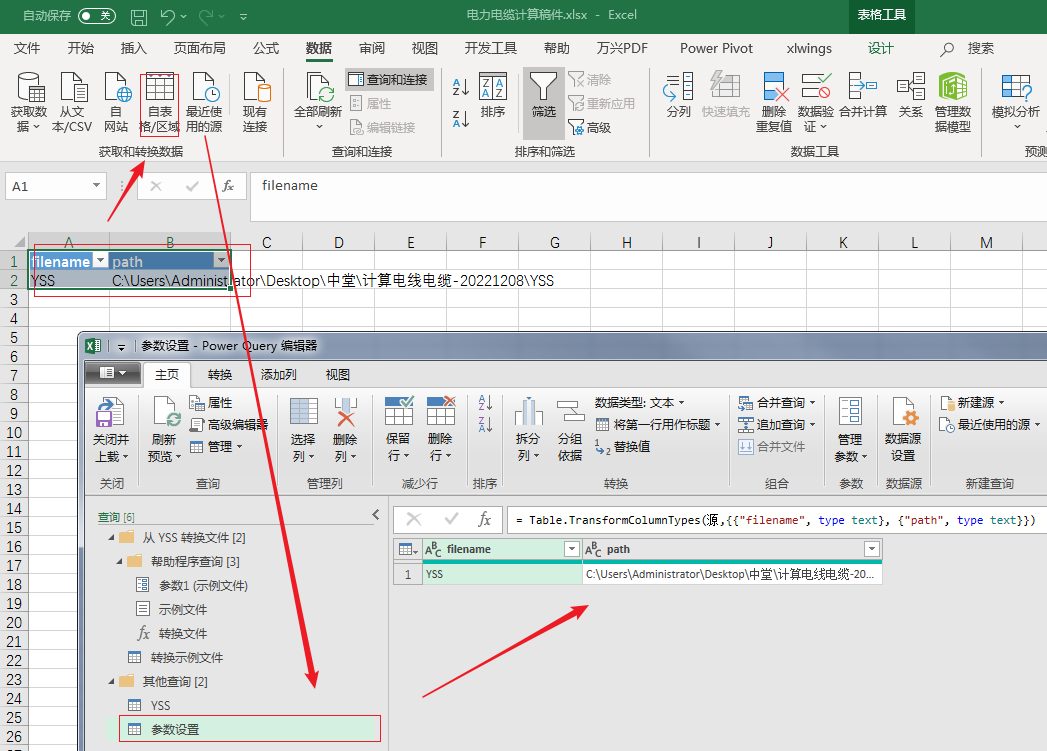This screenshot has width=1047, height=751.
Task: Open Merge Queries (合并查询) dropdown
Action: click(777, 403)
